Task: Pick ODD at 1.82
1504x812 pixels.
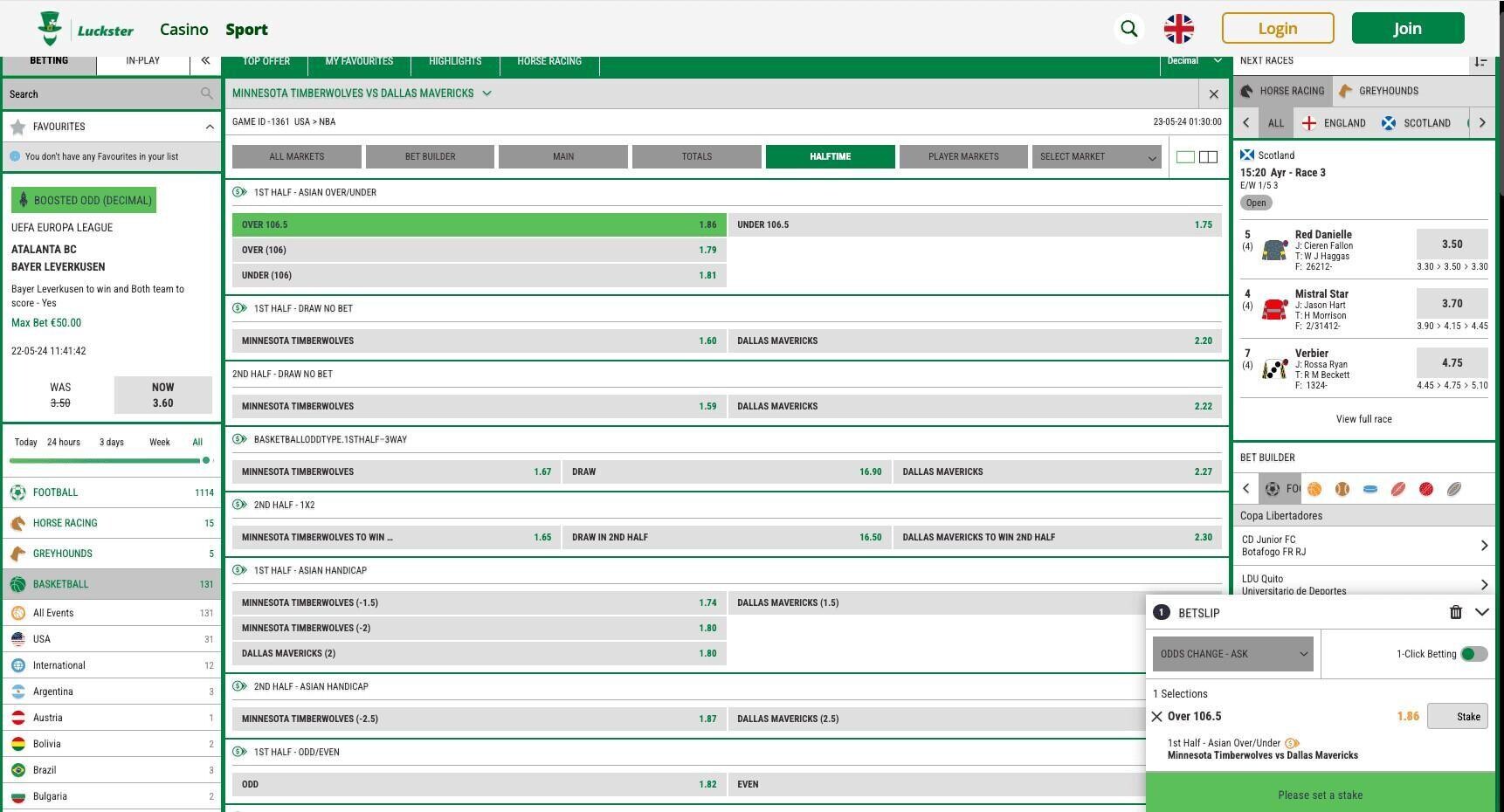Action: 479,784
